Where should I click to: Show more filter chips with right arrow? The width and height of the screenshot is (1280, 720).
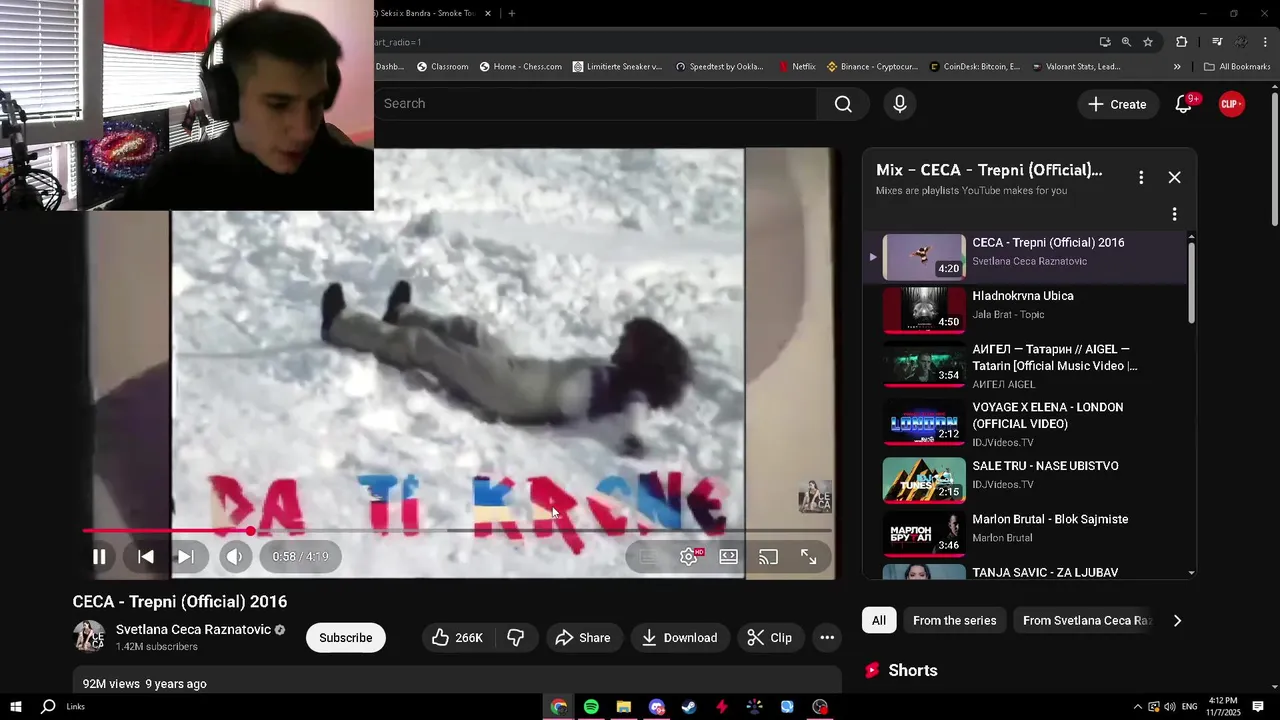1177,621
